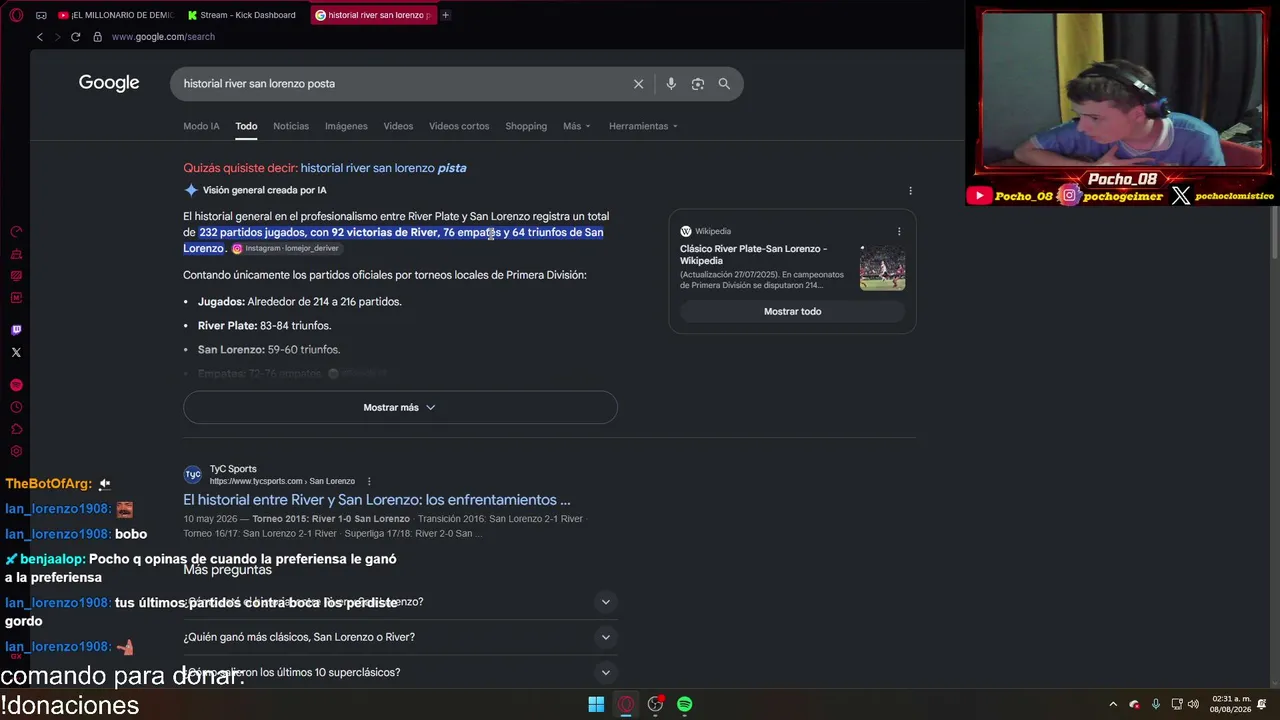This screenshot has height=720, width=1280.
Task: Open clock and date in taskbar
Action: click(x=1231, y=704)
